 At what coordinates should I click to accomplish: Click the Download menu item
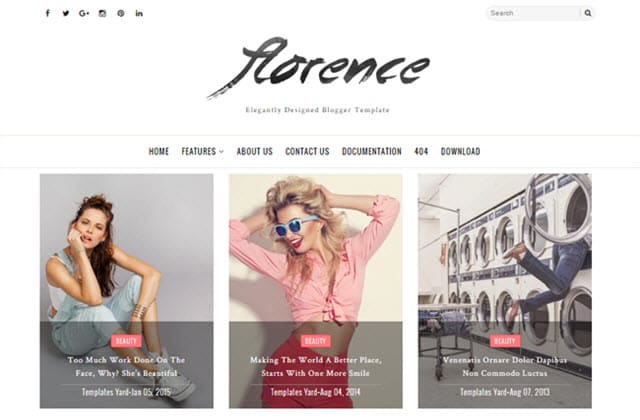click(460, 151)
